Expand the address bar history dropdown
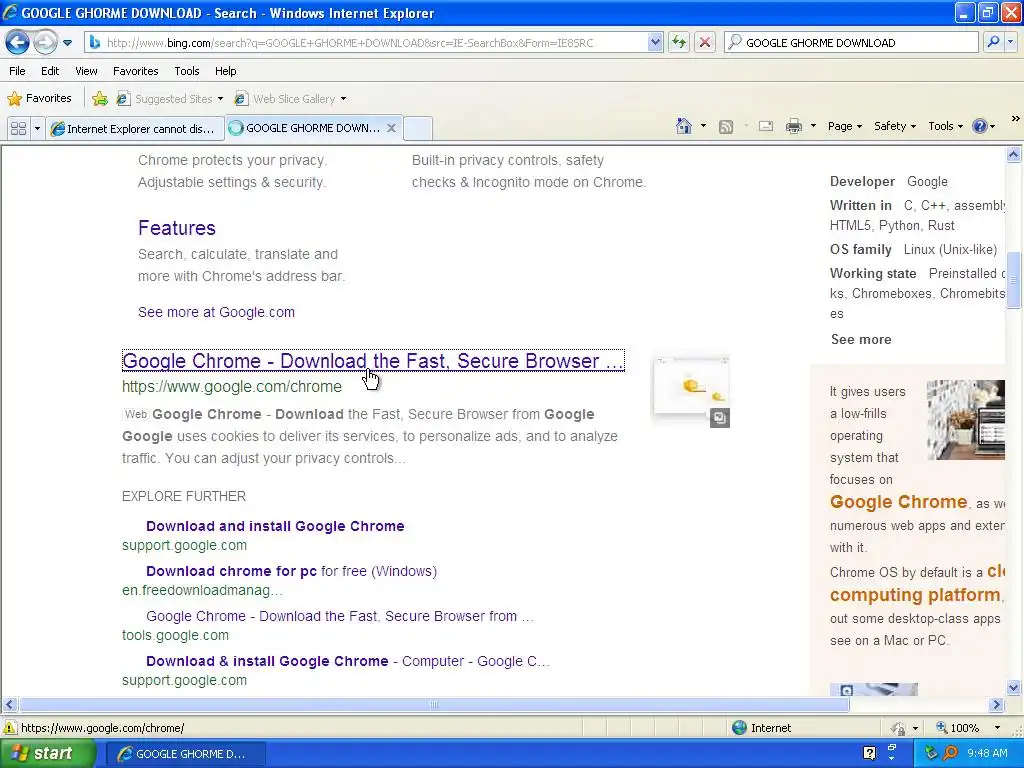Image resolution: width=1024 pixels, height=768 pixels. click(655, 42)
